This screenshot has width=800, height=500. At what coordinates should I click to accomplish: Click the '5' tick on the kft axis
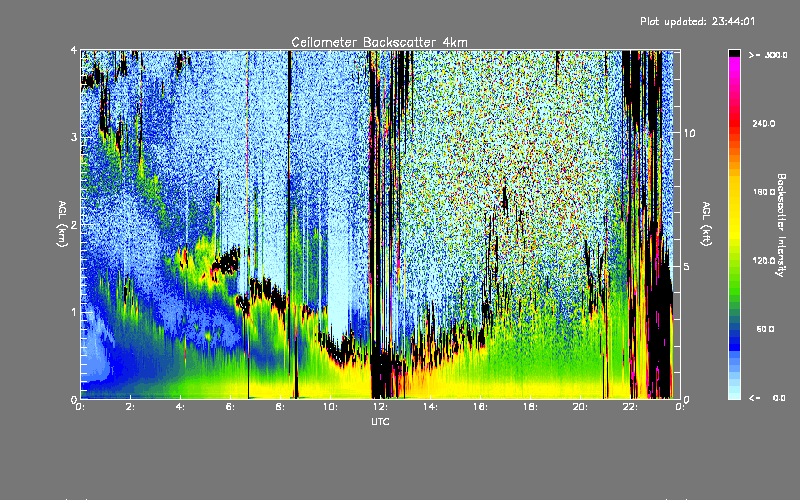[x=687, y=266]
